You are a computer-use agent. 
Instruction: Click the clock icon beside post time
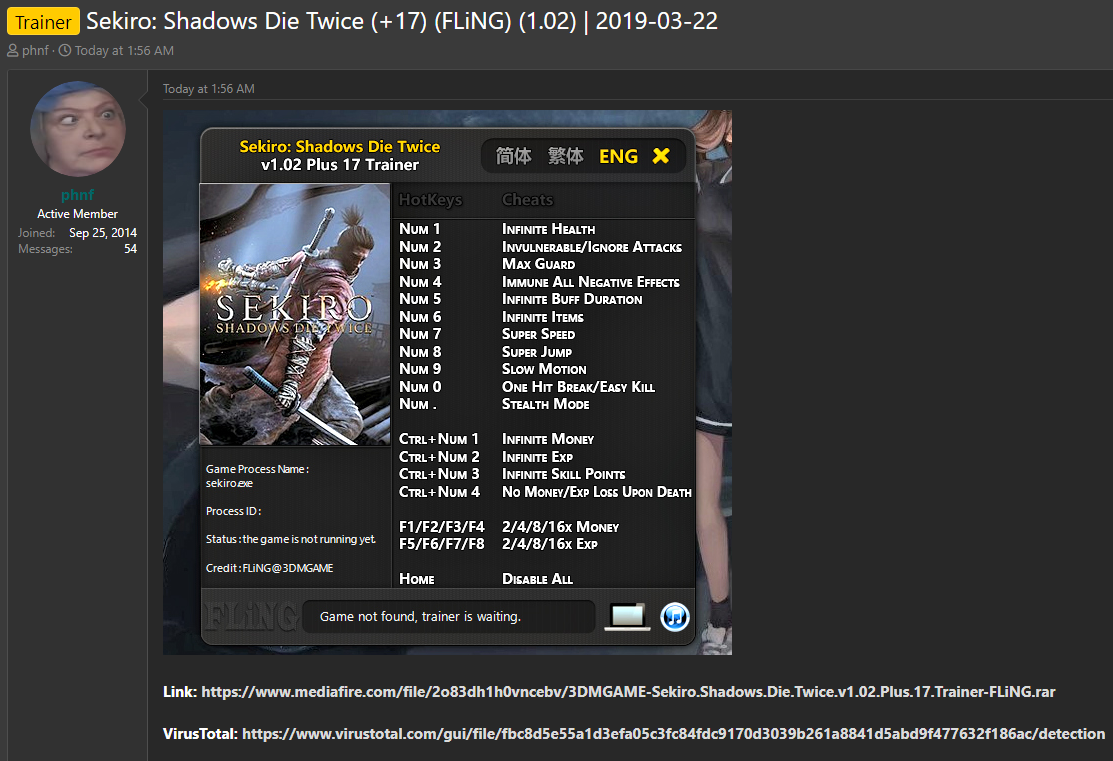click(x=65, y=50)
